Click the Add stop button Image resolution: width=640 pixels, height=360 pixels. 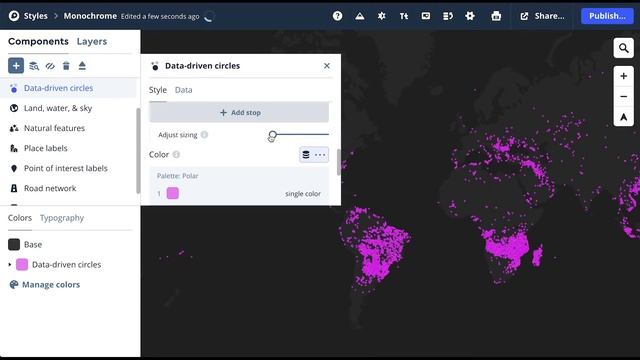click(239, 112)
